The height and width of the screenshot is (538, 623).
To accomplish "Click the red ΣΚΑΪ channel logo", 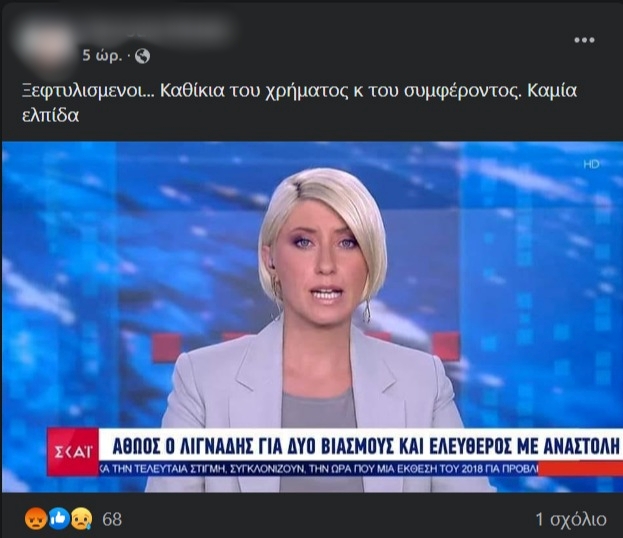I will click(x=73, y=452).
